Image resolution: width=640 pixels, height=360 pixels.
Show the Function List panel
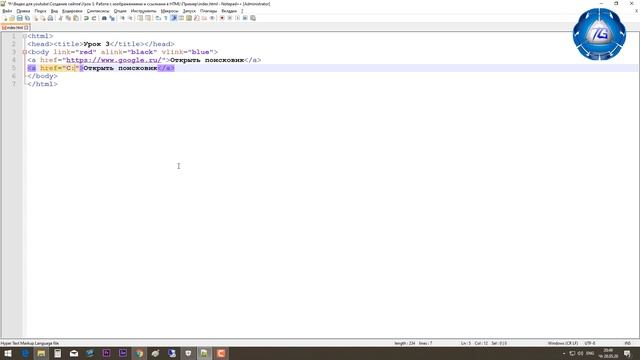pos(197,18)
